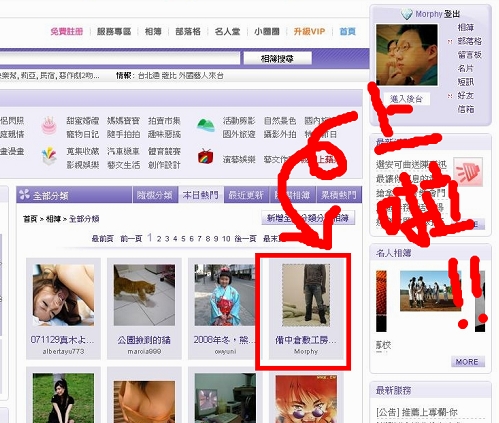Click 全部分類 in the breadcrumb trail
The image size is (499, 423).
coord(84,219)
